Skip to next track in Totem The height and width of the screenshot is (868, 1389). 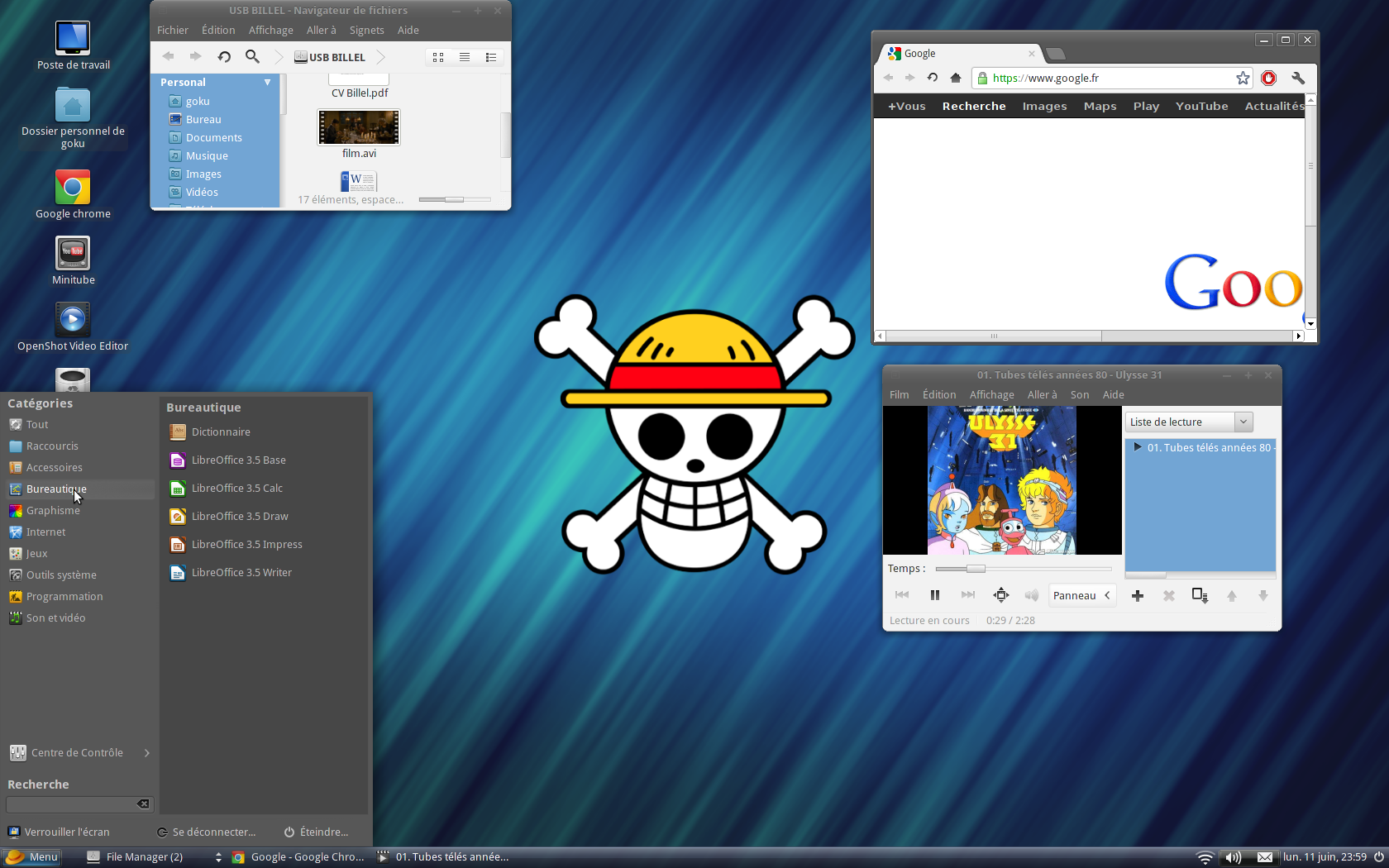967,595
